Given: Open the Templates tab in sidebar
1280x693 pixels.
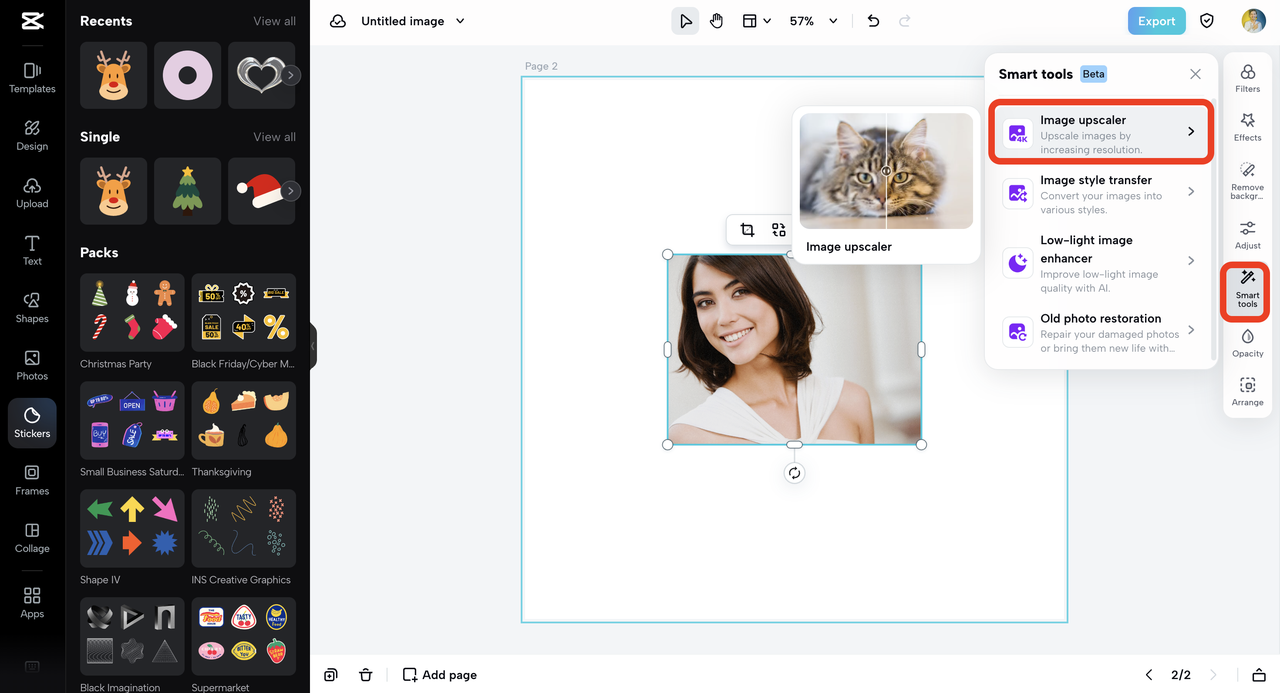Looking at the screenshot, I should coord(32,77).
